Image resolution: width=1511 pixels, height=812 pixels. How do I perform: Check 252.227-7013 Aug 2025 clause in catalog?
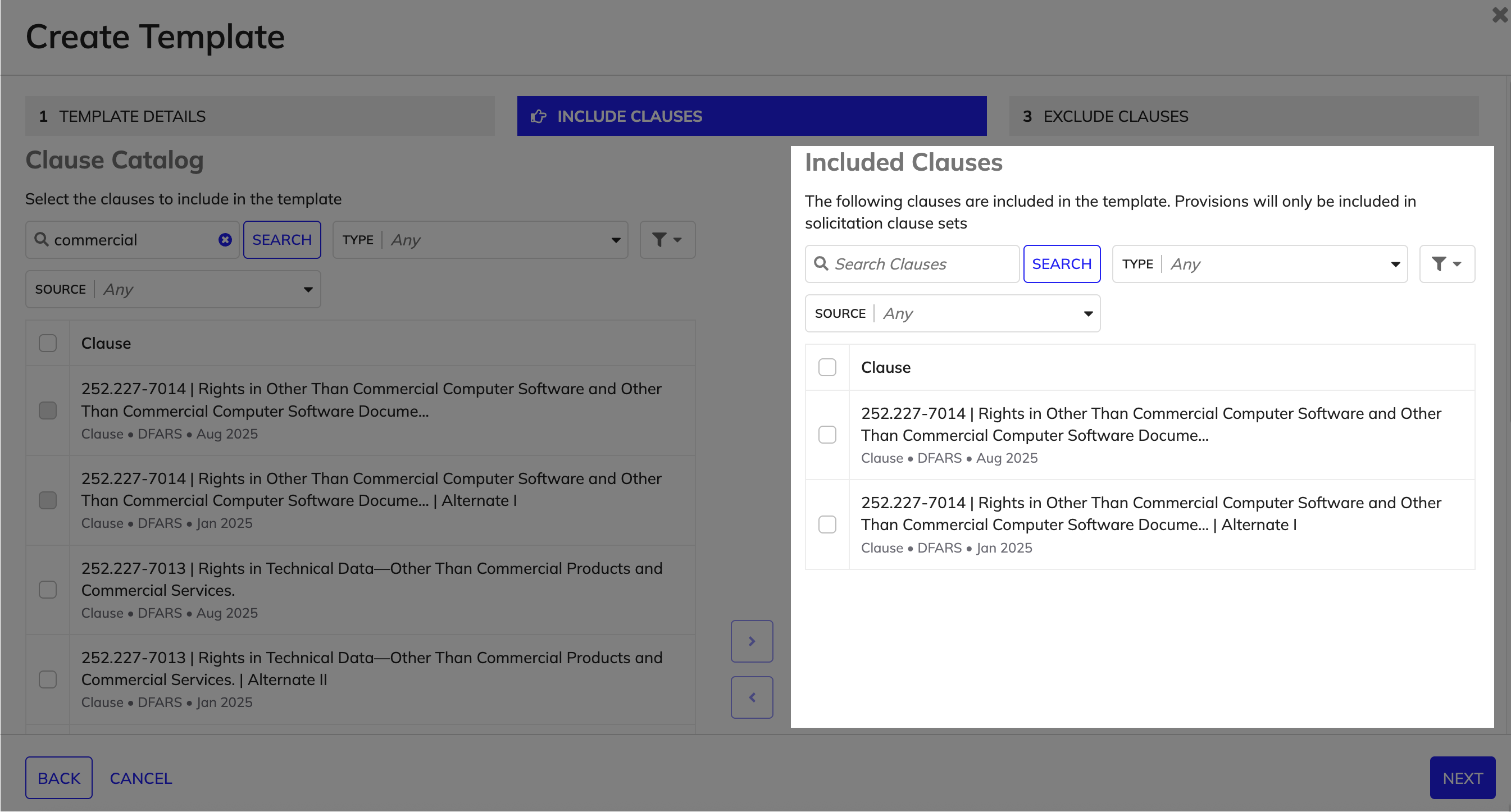[x=48, y=590]
